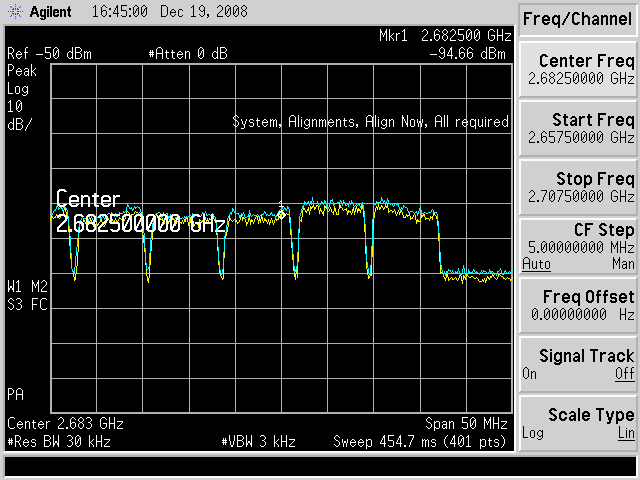Click the PA annotation
640x480 pixels.
[x=16, y=394]
